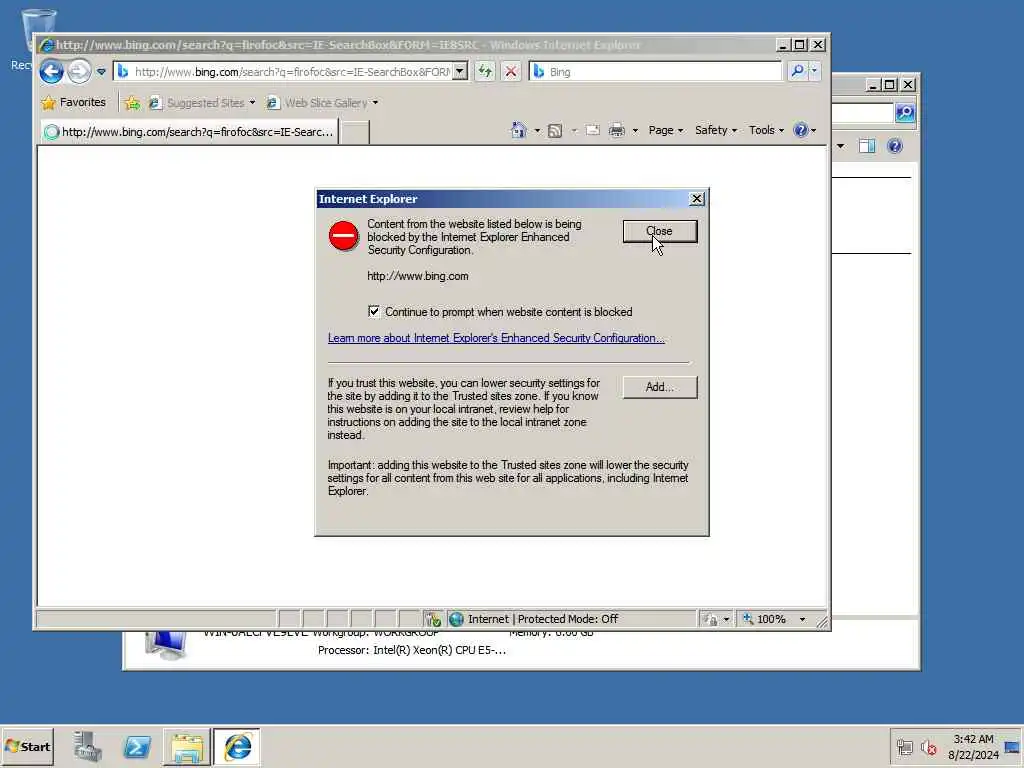The image size is (1024, 768).
Task: Open Suggested Sites link
Action: pos(196,103)
